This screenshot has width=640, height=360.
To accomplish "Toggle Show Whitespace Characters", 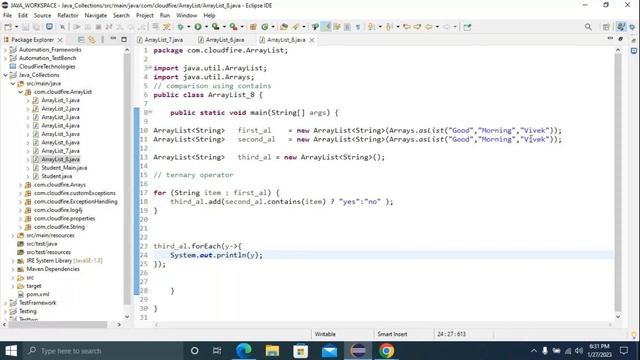I will pyautogui.click(x=358, y=27).
